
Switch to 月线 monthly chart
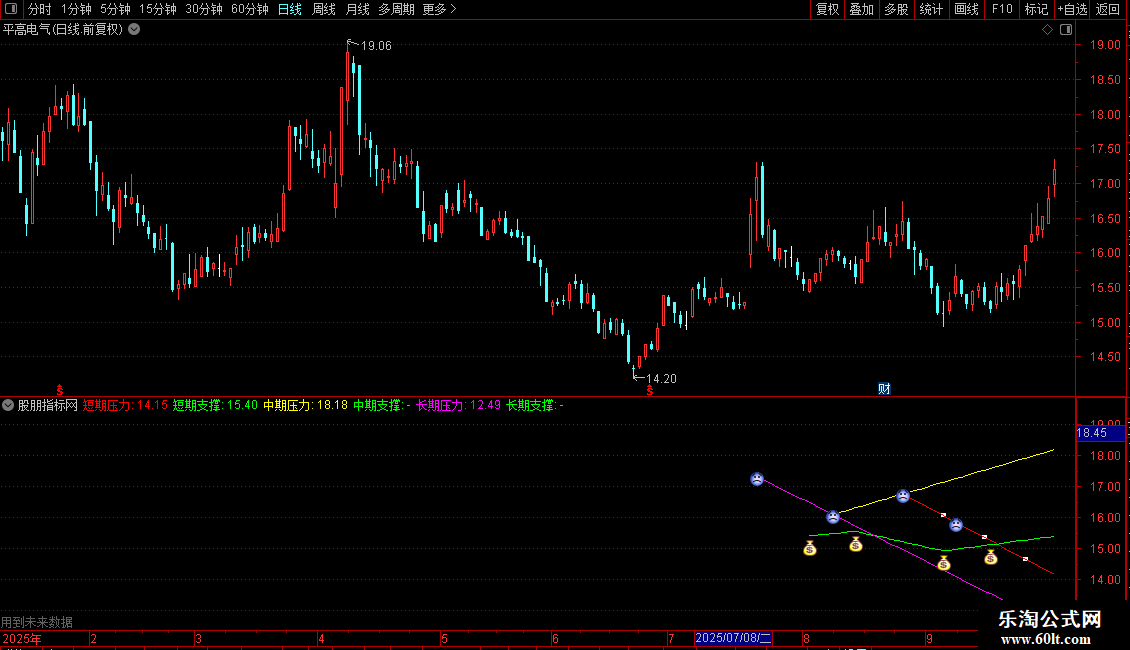pyautogui.click(x=357, y=9)
